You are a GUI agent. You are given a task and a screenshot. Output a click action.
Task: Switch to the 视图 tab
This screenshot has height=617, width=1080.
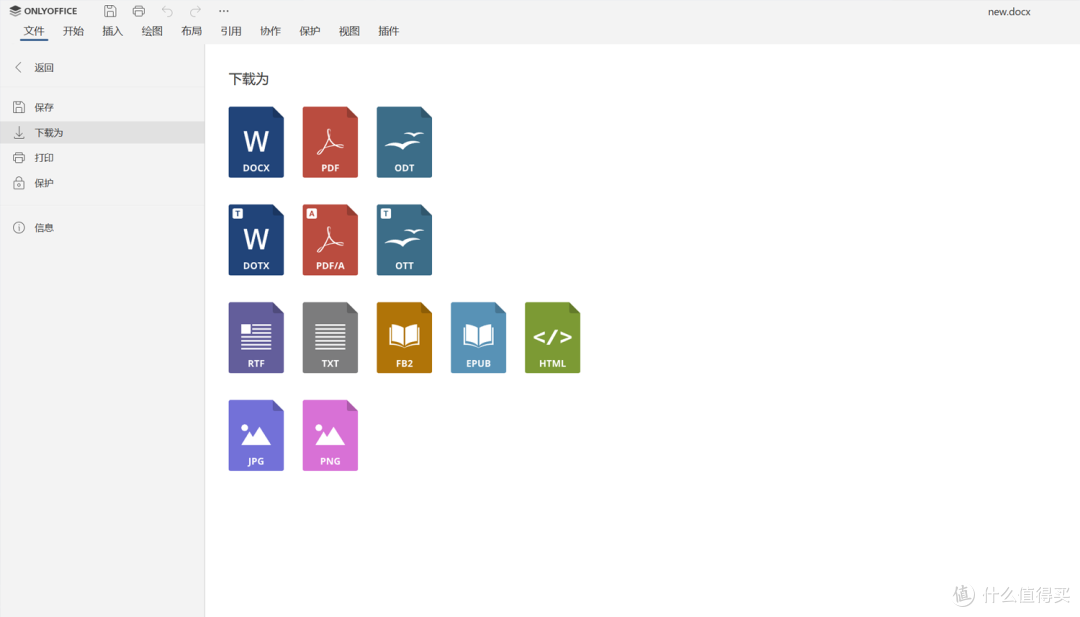coord(349,31)
